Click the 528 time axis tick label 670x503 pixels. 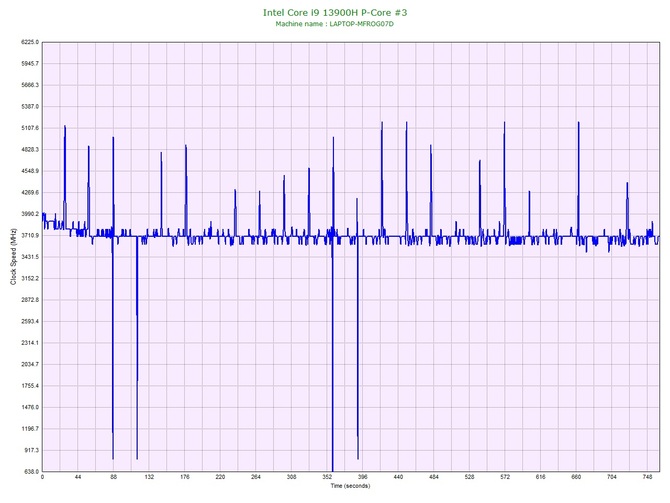click(x=469, y=477)
